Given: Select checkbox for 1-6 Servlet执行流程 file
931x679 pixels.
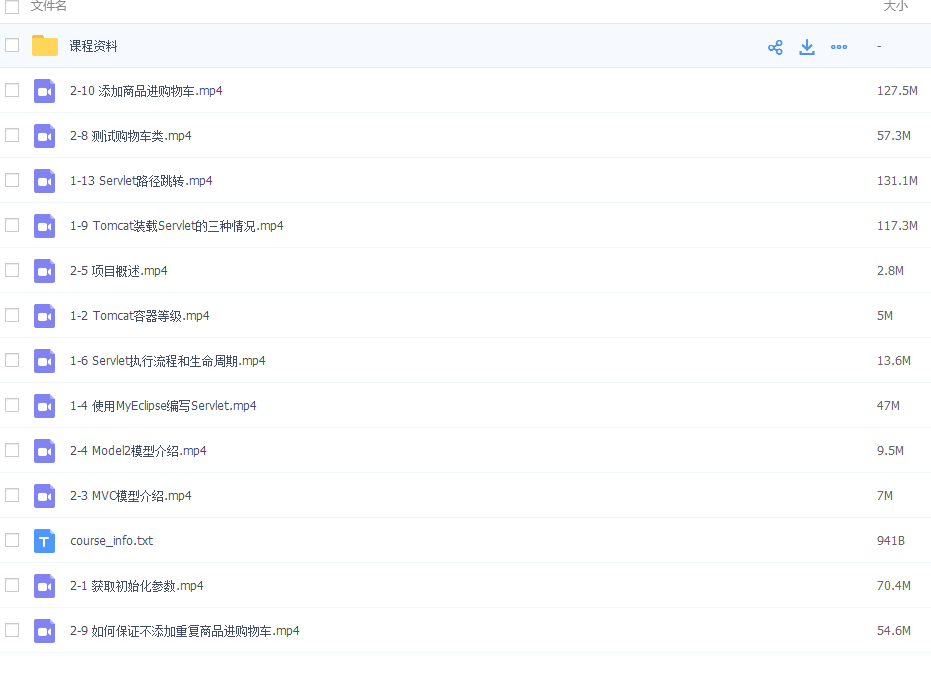Looking at the screenshot, I should [12, 360].
